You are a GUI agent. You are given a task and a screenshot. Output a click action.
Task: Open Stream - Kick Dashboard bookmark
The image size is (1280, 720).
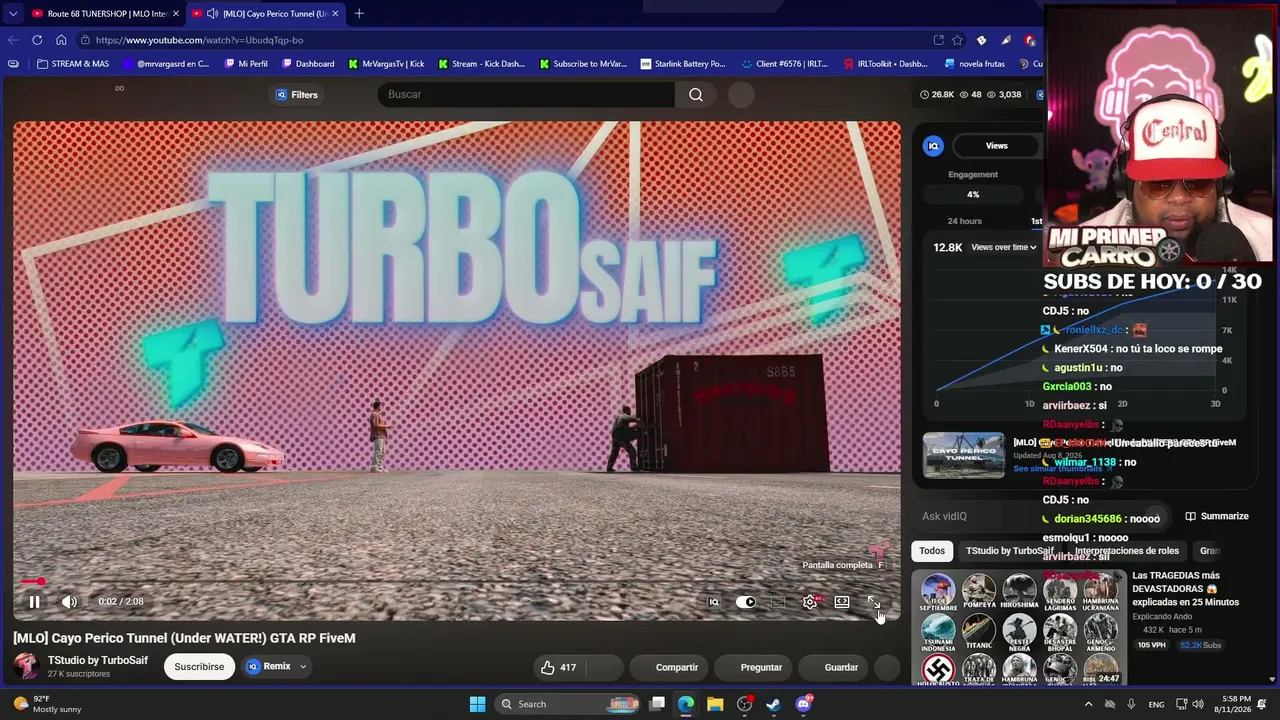[x=481, y=64]
